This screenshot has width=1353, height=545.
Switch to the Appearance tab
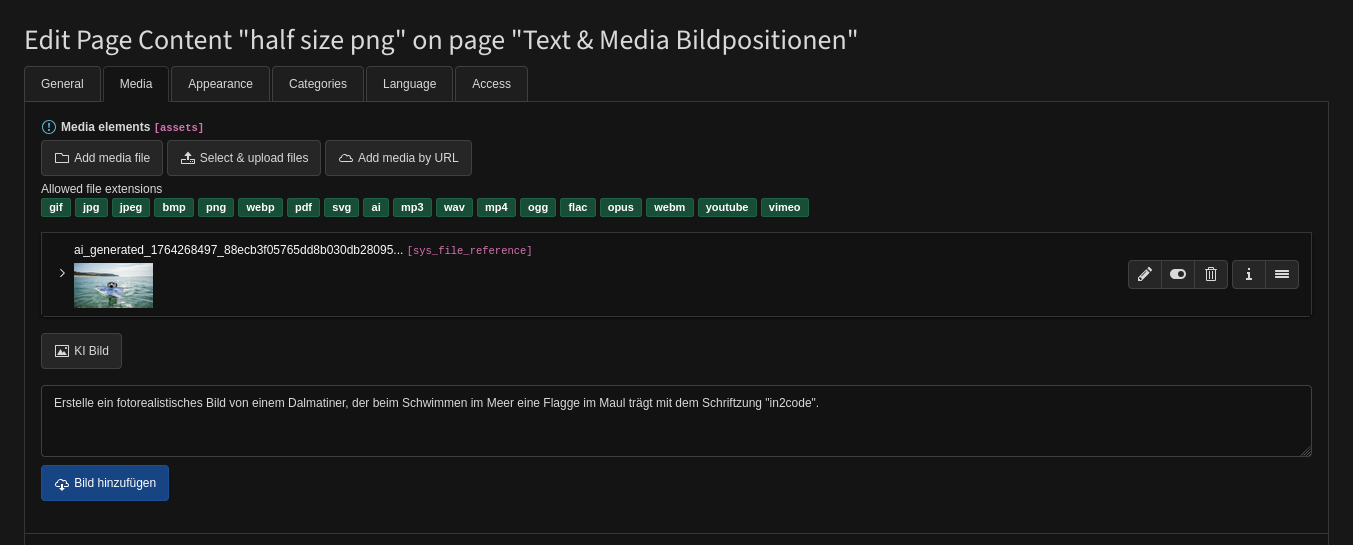point(220,84)
